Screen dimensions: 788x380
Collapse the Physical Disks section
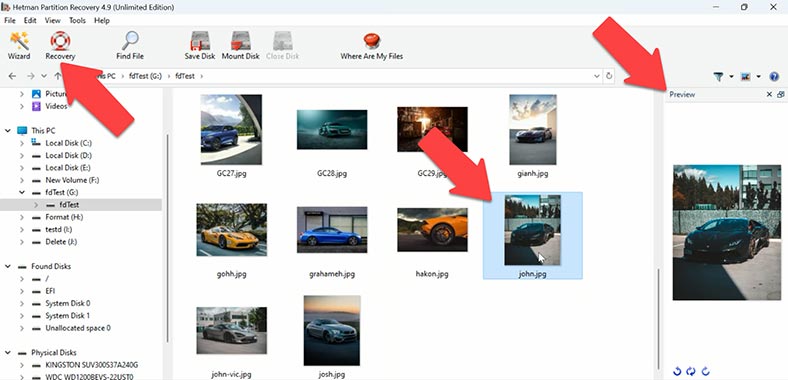(x=8, y=353)
